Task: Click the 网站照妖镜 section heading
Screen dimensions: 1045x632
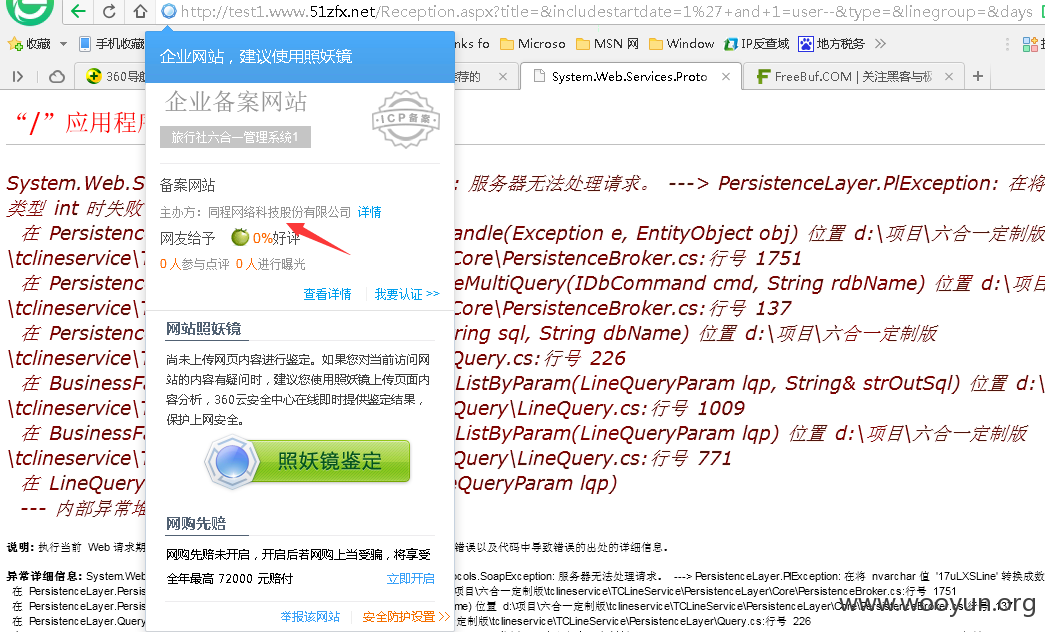Action: 203,329
